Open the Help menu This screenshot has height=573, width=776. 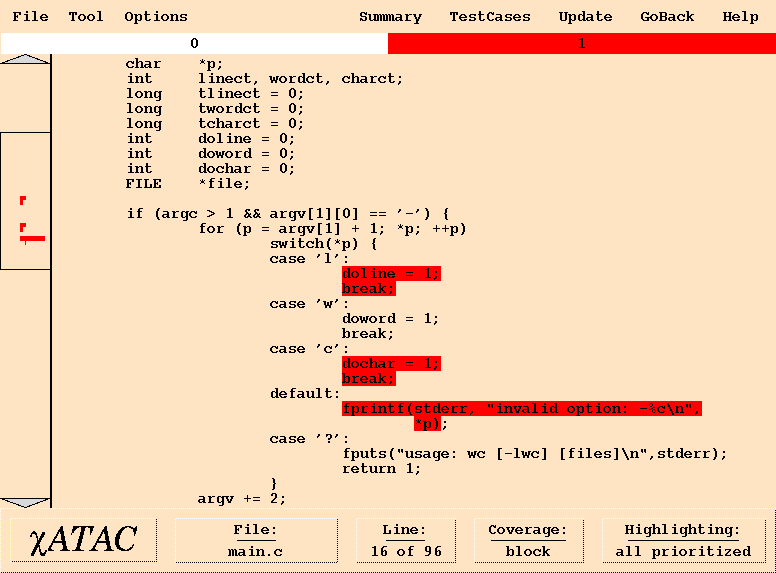(x=740, y=17)
